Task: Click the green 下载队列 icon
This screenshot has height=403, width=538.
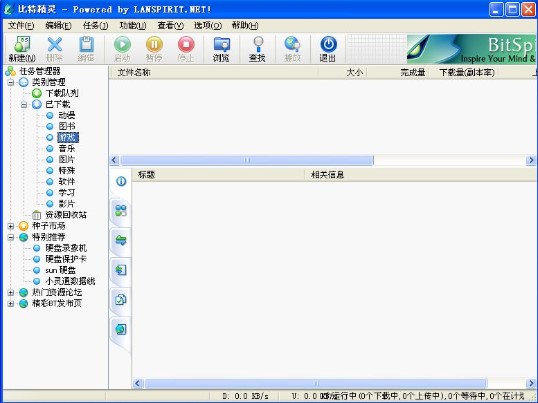Action: coord(37,93)
